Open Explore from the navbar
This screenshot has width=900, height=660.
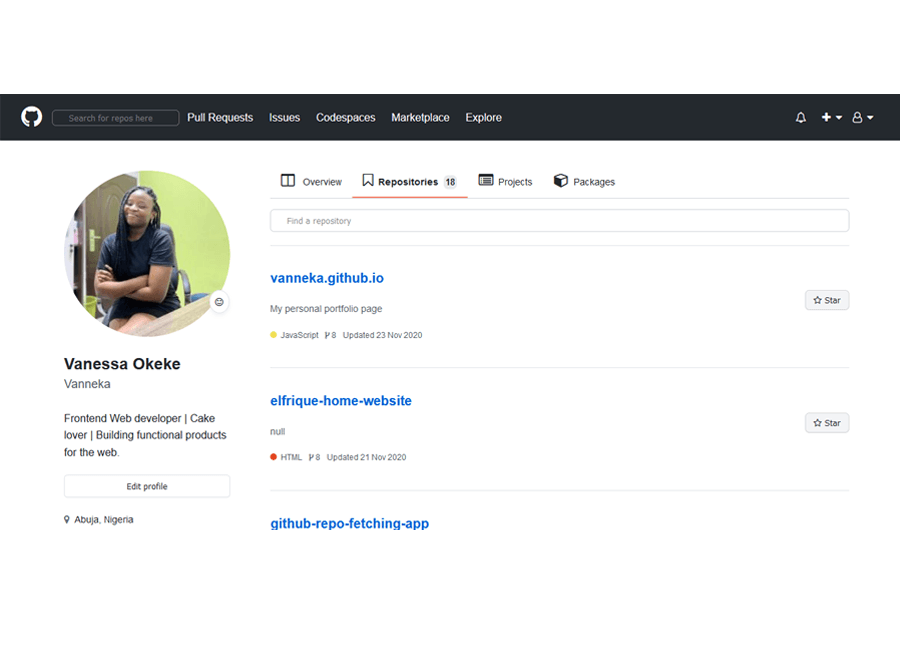[x=483, y=118]
